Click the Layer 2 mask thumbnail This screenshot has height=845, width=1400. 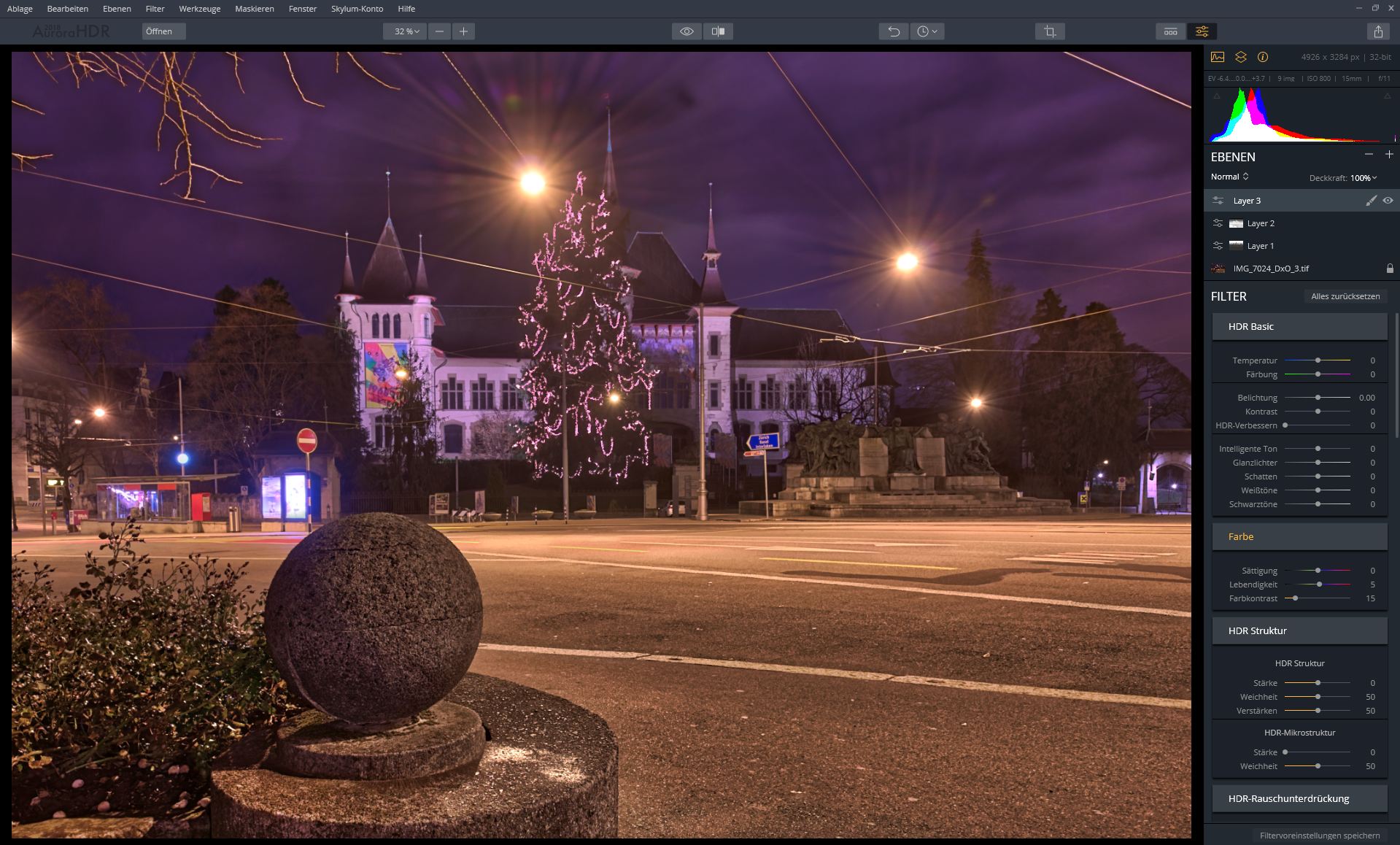click(1236, 223)
